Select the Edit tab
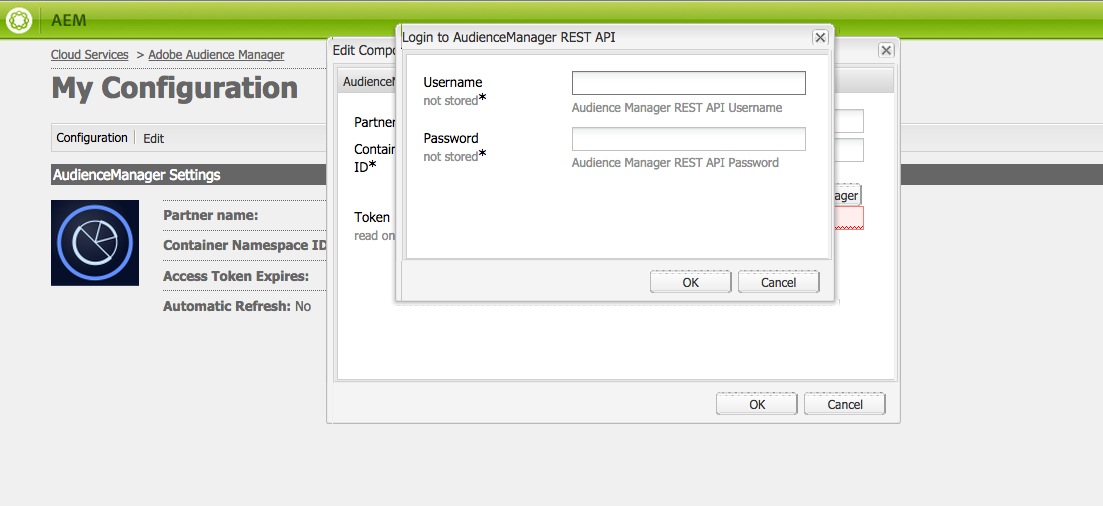 pyautogui.click(x=153, y=139)
